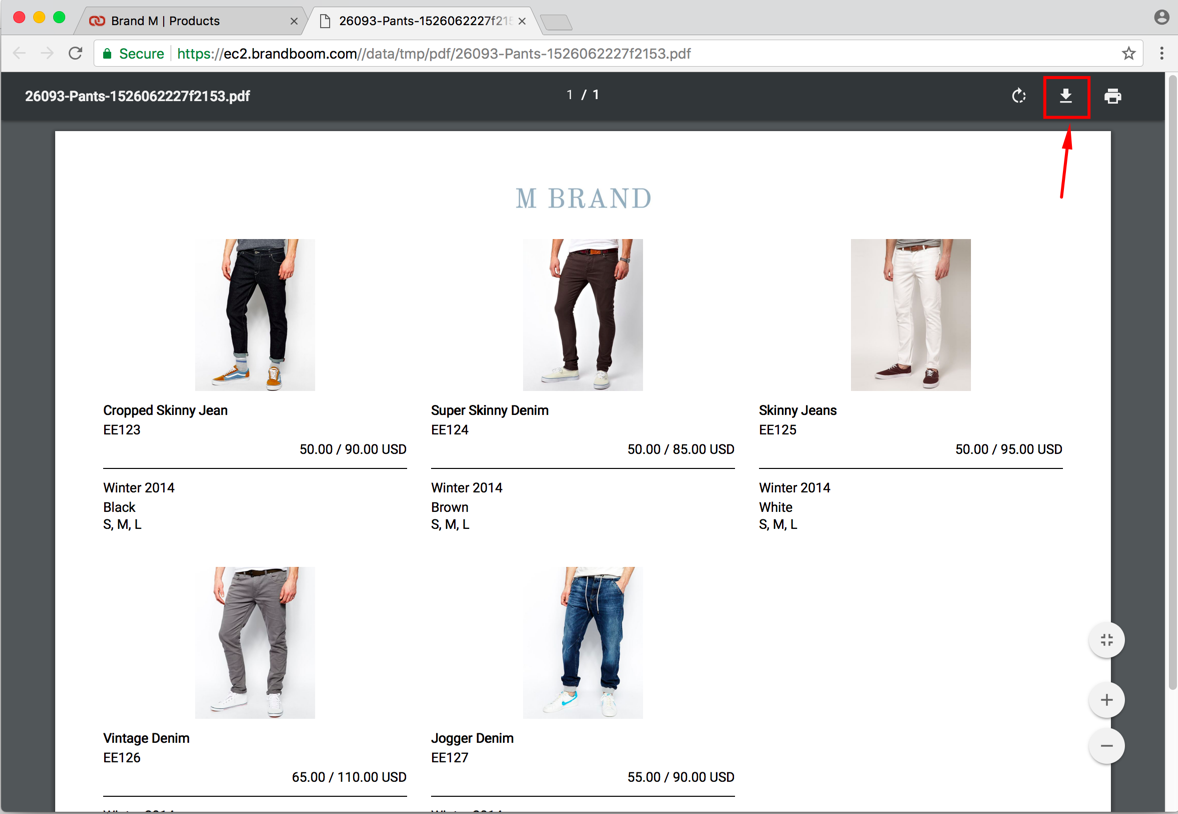The height and width of the screenshot is (814, 1178).
Task: Click style number EE123
Action: click(122, 430)
